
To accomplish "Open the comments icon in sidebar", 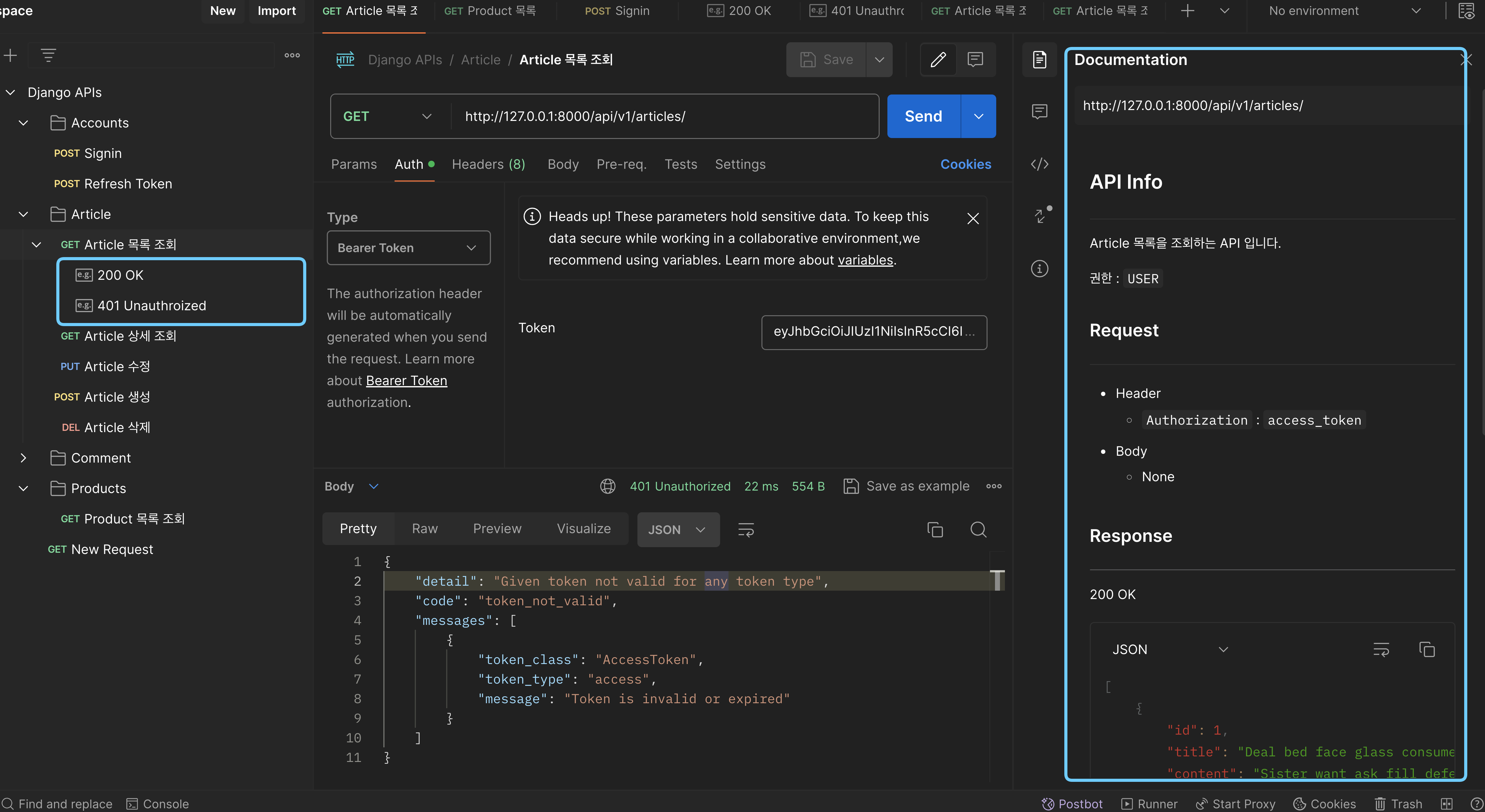I will [1039, 111].
